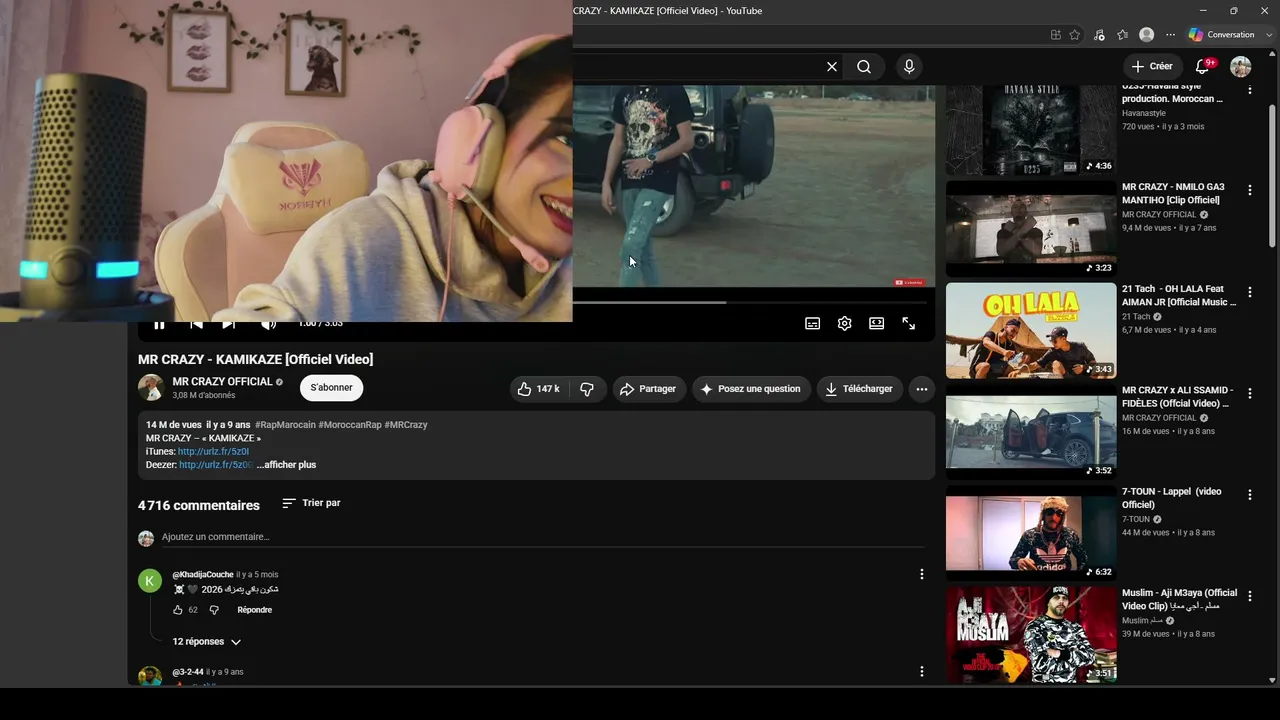Dislike the @KhadijaCouche comment

click(x=214, y=610)
